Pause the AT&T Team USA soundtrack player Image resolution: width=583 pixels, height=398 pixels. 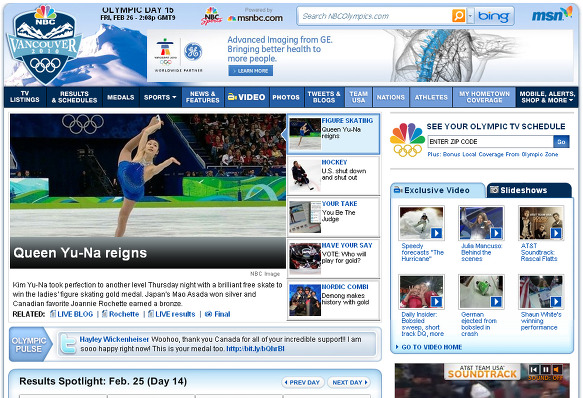545,369
